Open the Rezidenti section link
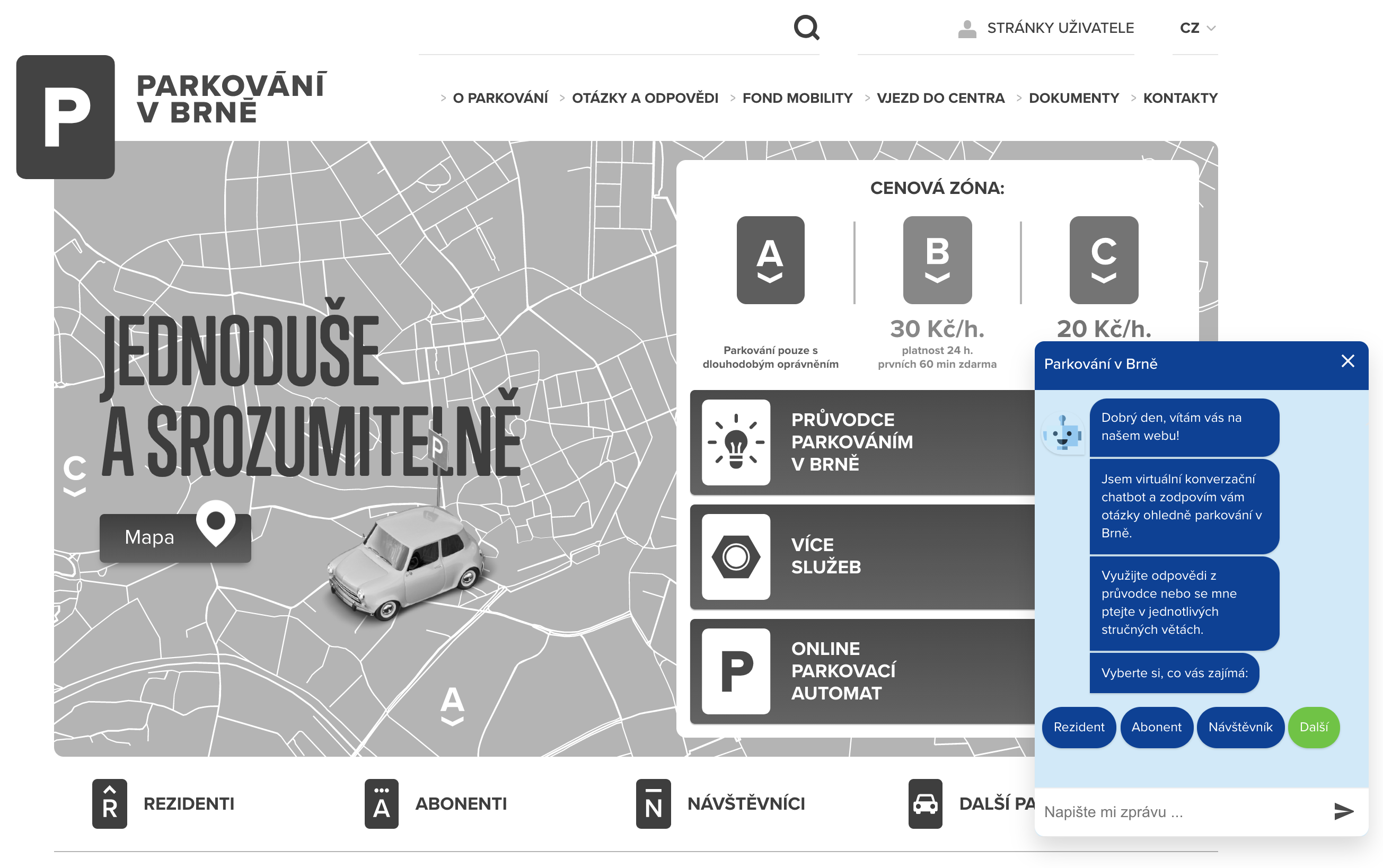The height and width of the screenshot is (868, 1383). 189,804
